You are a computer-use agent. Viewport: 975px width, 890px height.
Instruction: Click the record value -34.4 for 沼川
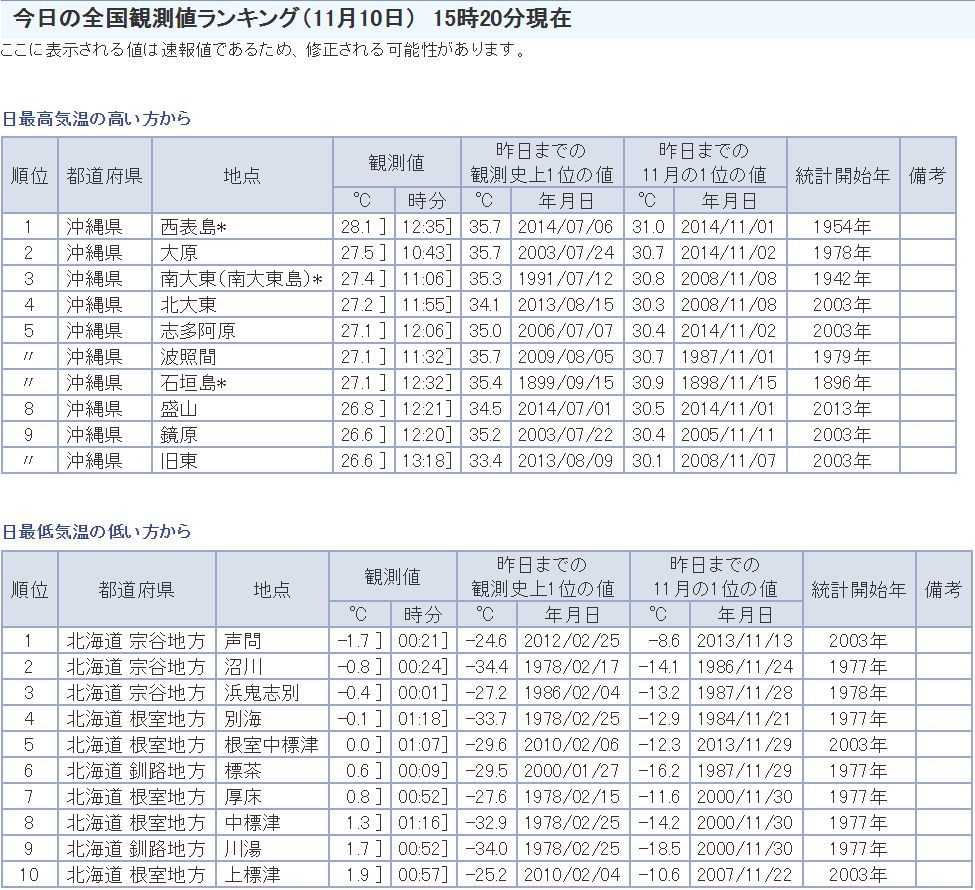tap(486, 667)
